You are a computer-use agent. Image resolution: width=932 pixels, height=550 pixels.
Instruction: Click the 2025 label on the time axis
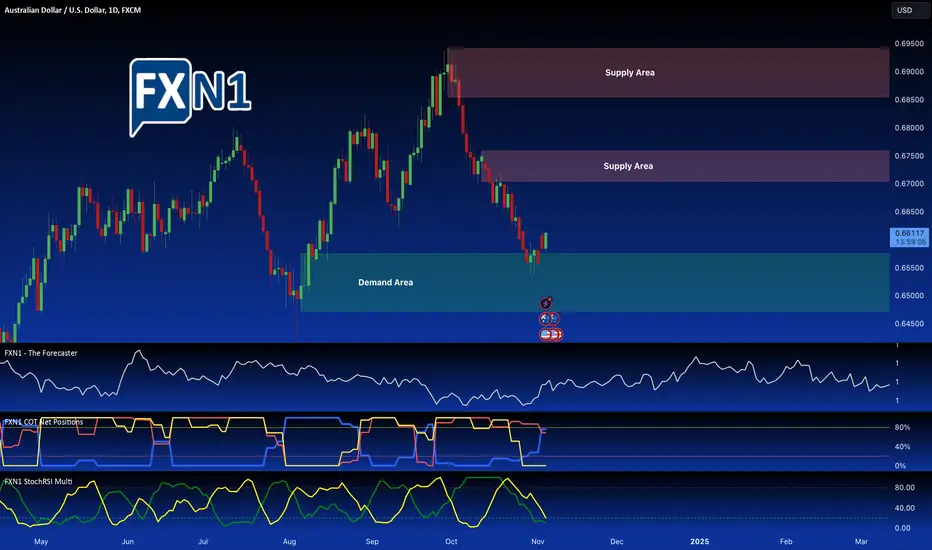(700, 542)
